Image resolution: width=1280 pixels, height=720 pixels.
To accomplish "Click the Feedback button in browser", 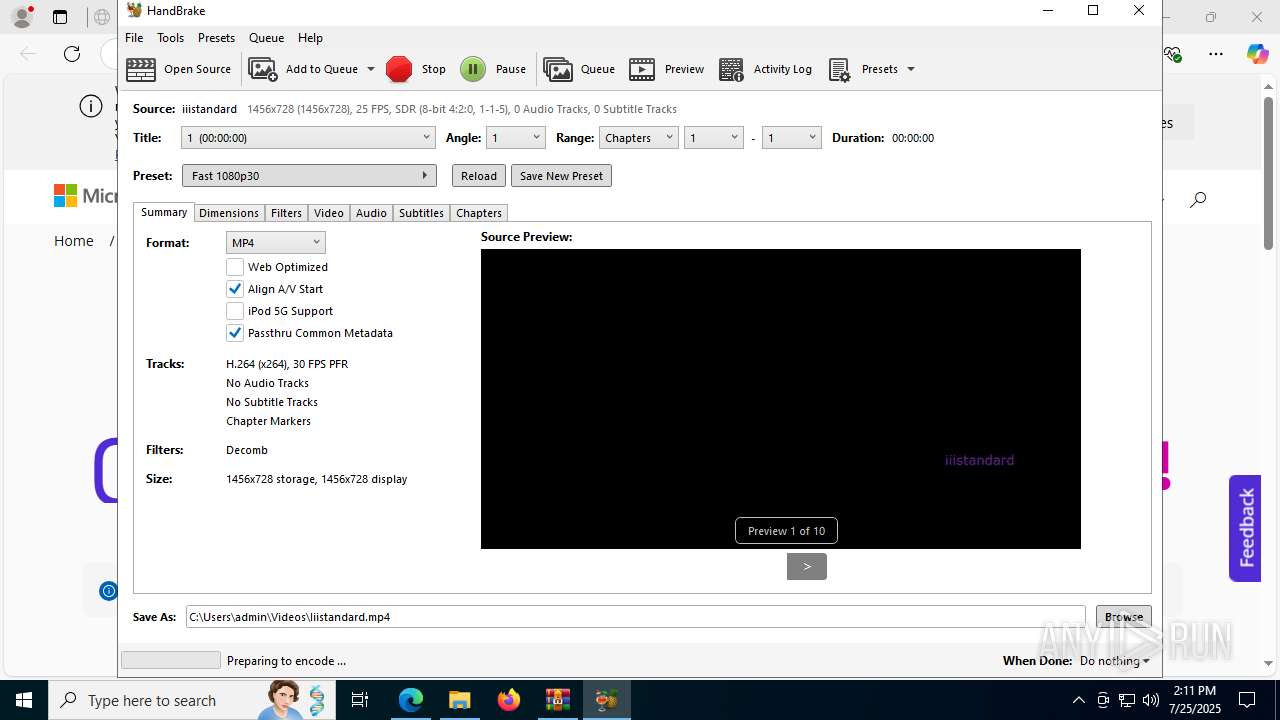I will [1245, 528].
